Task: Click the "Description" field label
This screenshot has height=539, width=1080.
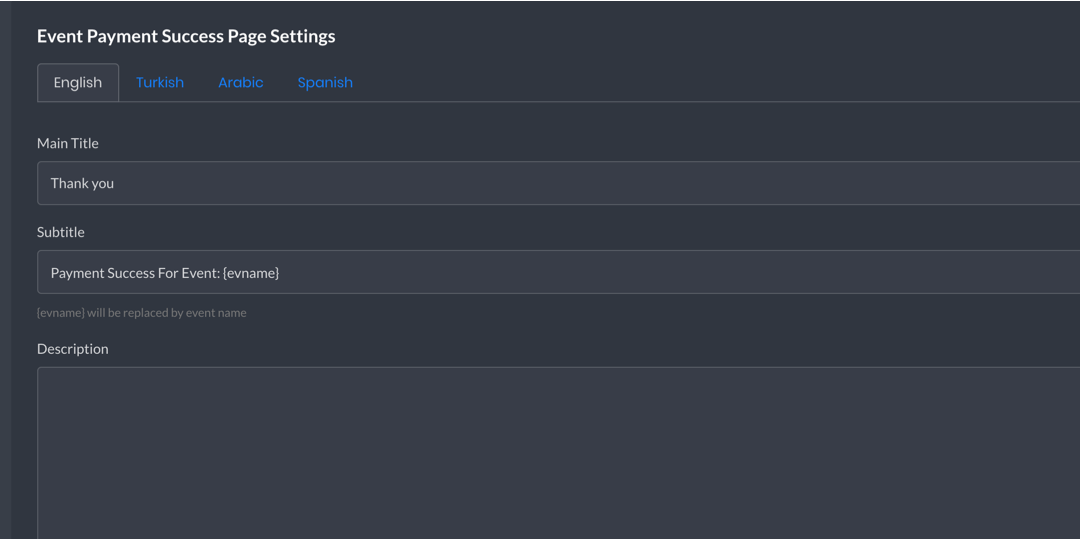Action: coord(72,349)
